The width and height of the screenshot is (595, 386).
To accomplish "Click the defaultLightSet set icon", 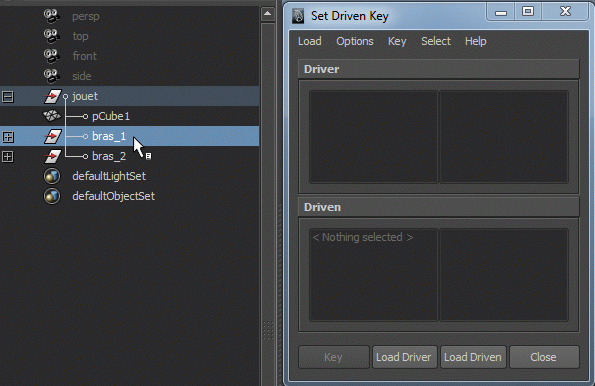I will pos(52,176).
